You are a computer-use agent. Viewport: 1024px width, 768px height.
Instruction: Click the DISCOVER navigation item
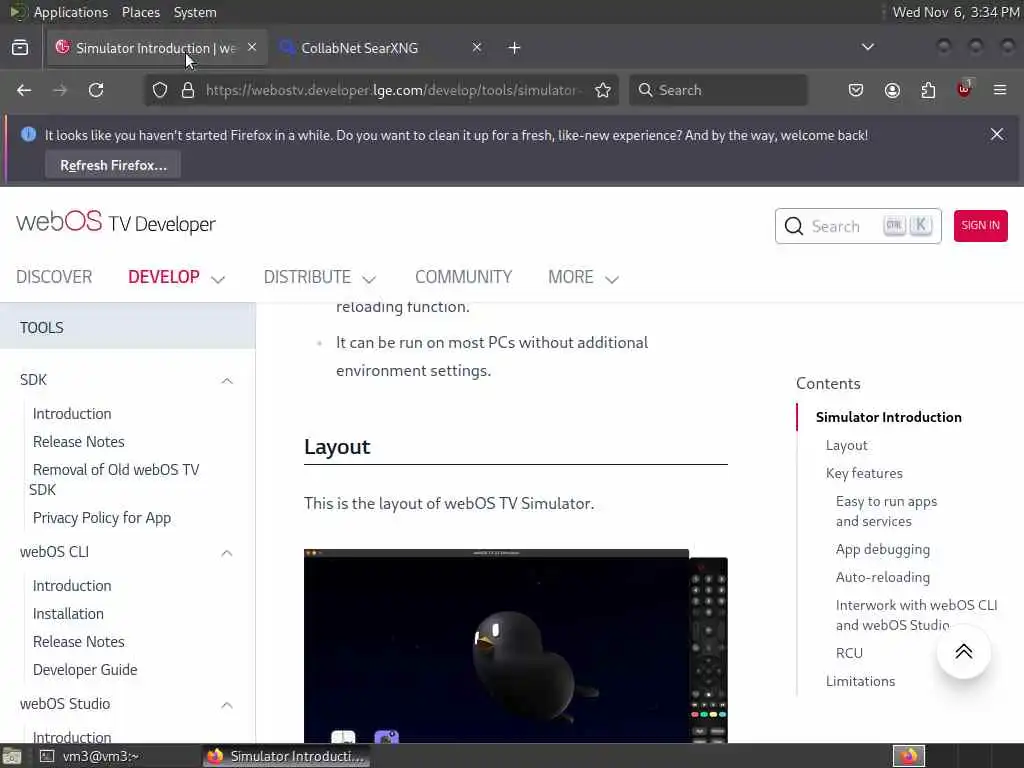(x=54, y=277)
